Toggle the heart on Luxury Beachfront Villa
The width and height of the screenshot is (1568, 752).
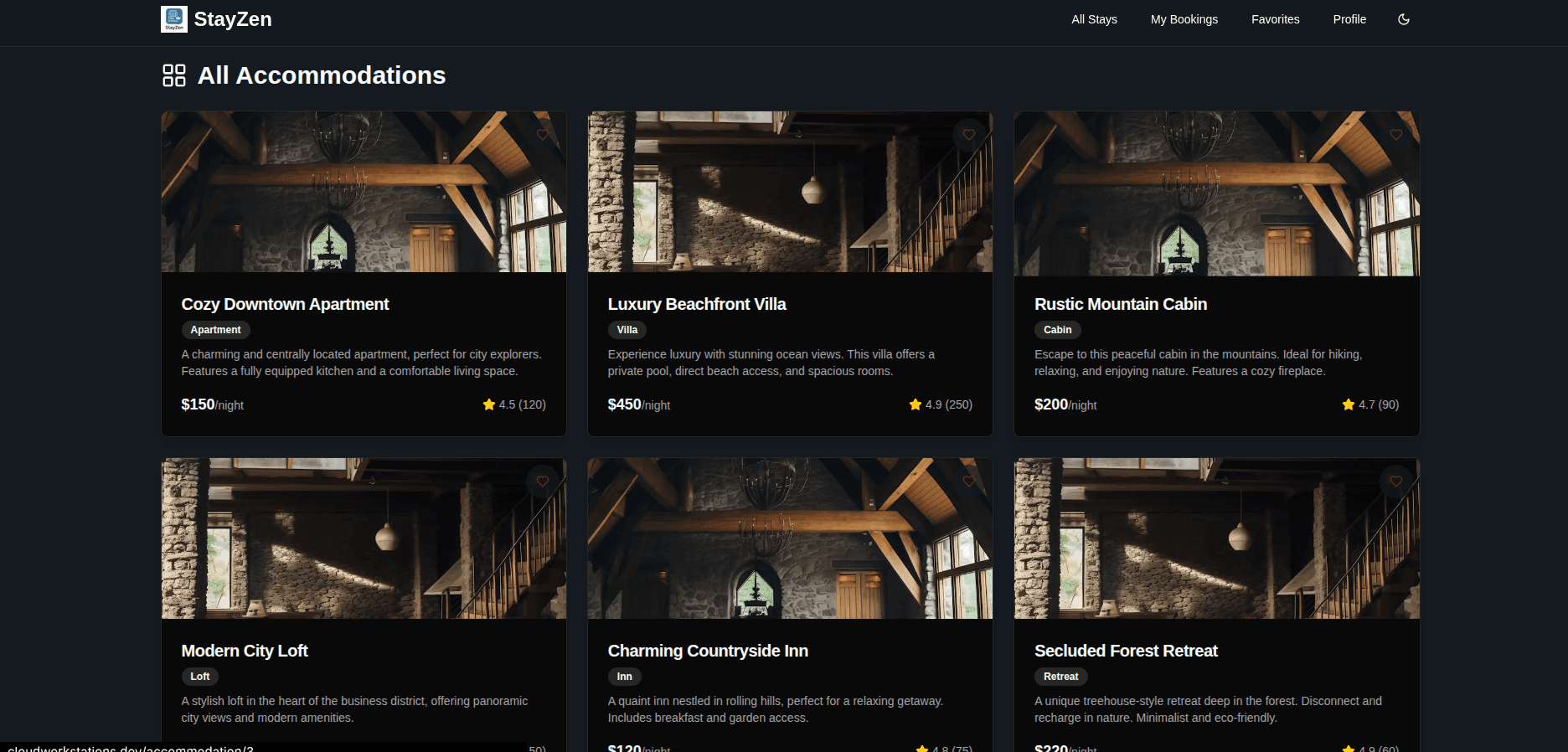pos(969,135)
